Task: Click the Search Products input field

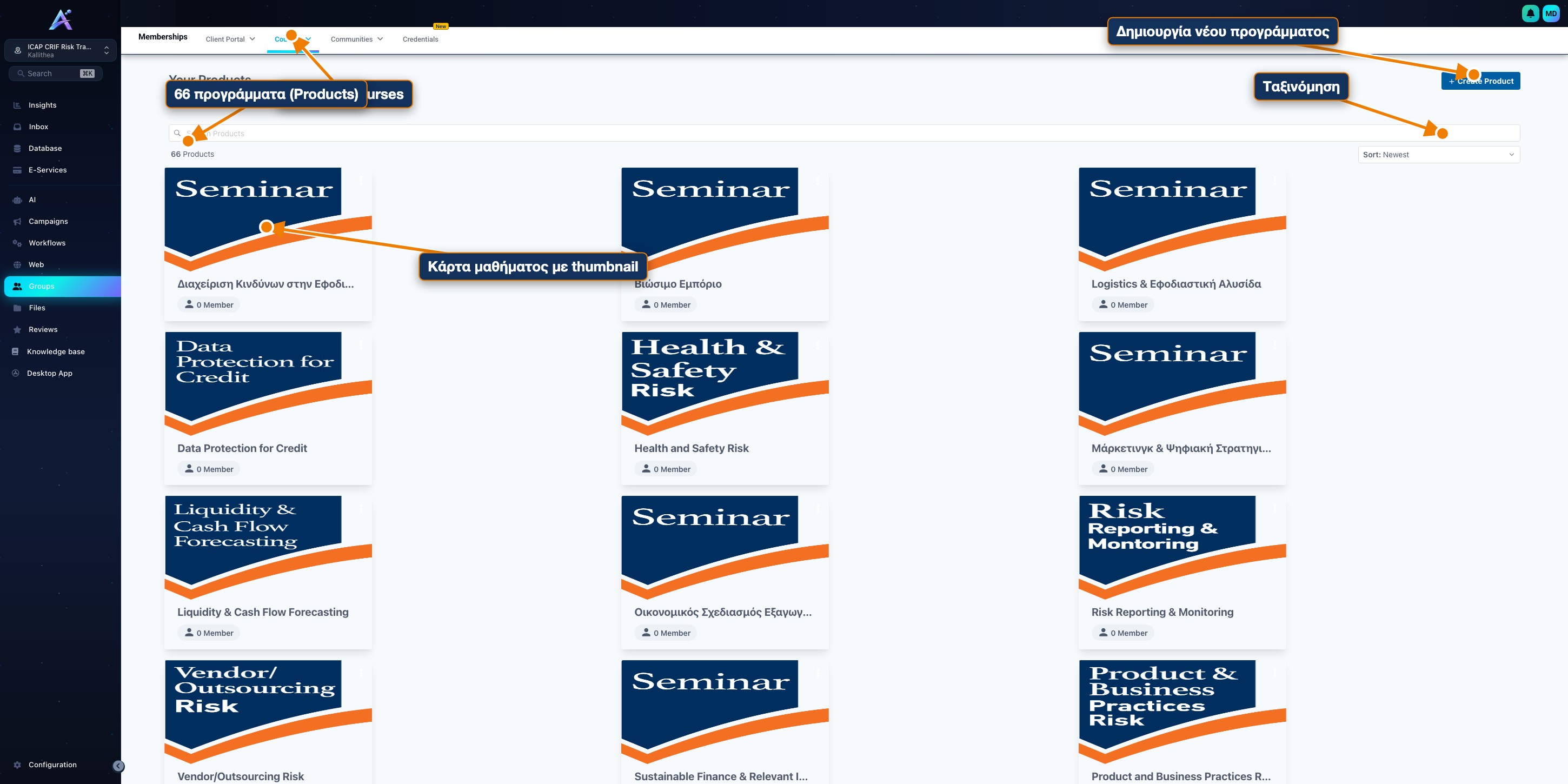Action: [x=843, y=134]
